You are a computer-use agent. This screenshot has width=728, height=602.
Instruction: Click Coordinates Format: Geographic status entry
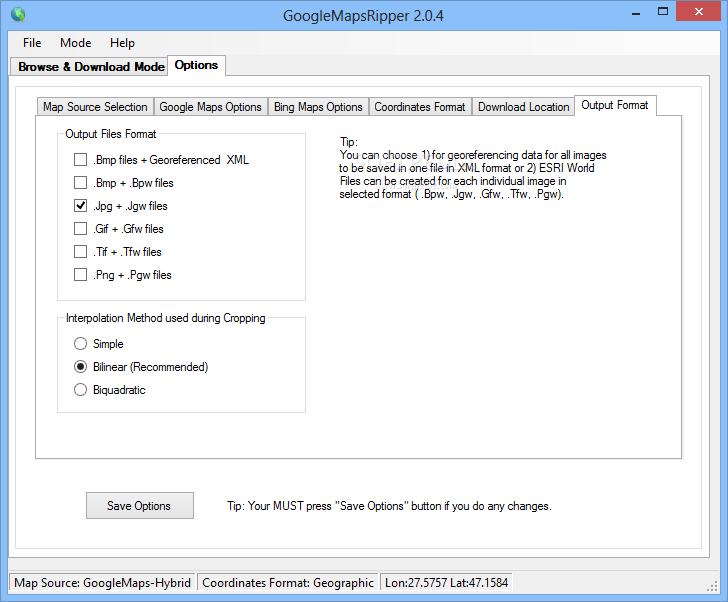tap(288, 583)
